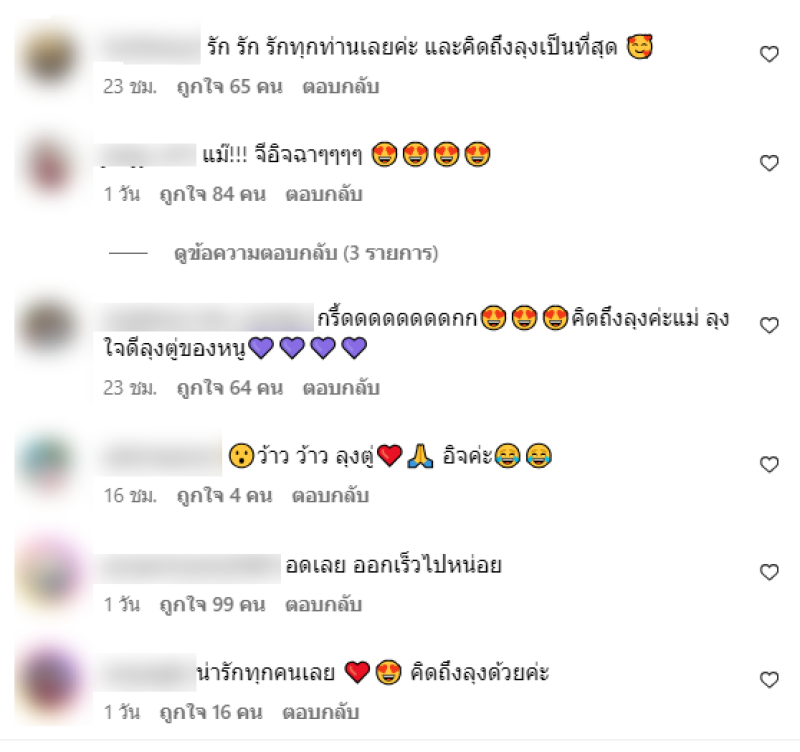Screen dimensions: 800x752
Task: Like the น่ารักทุกคนเลย comment
Action: [x=769, y=680]
